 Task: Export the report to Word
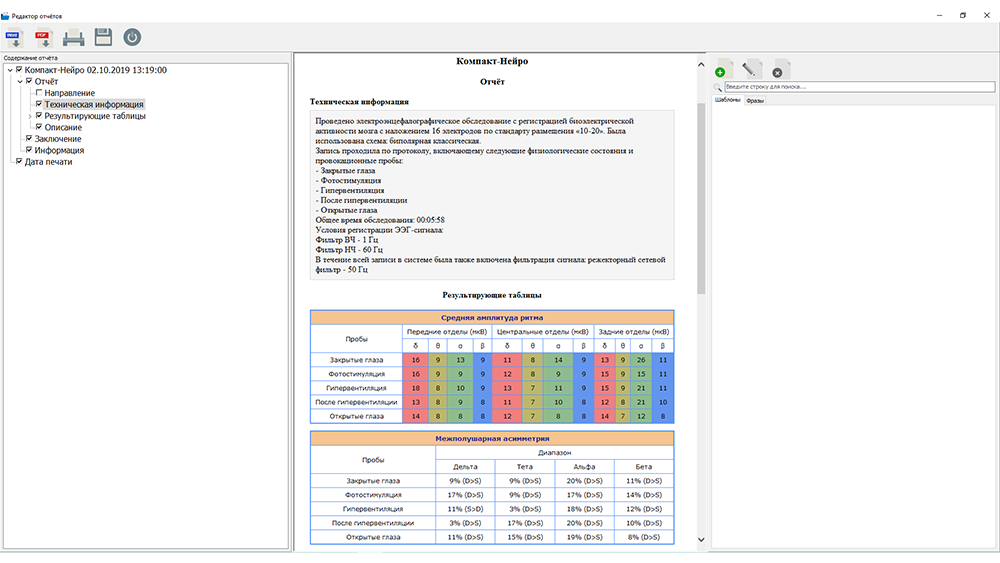click(x=14, y=38)
